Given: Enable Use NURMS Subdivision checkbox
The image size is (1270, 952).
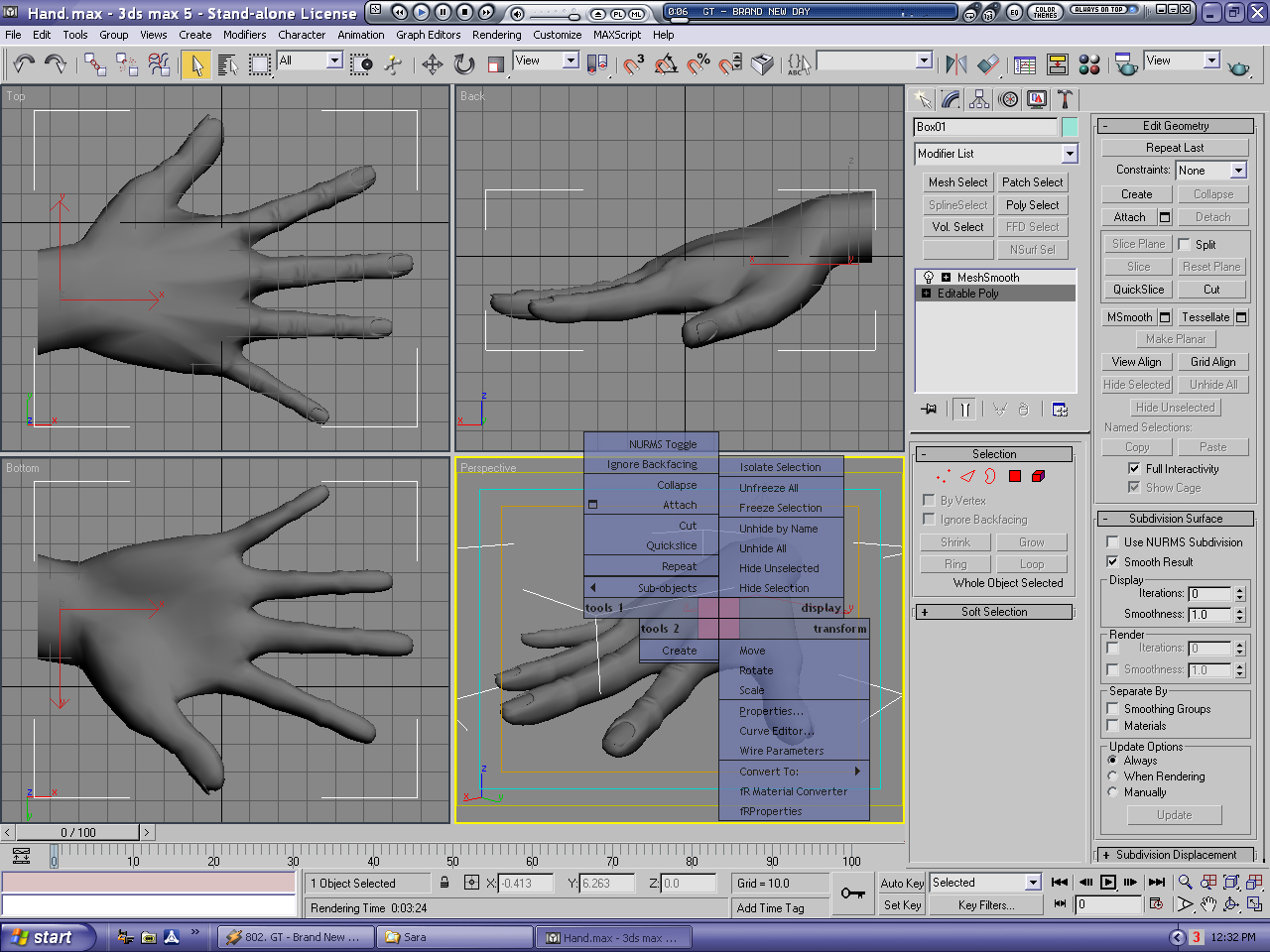Looking at the screenshot, I should [1112, 541].
